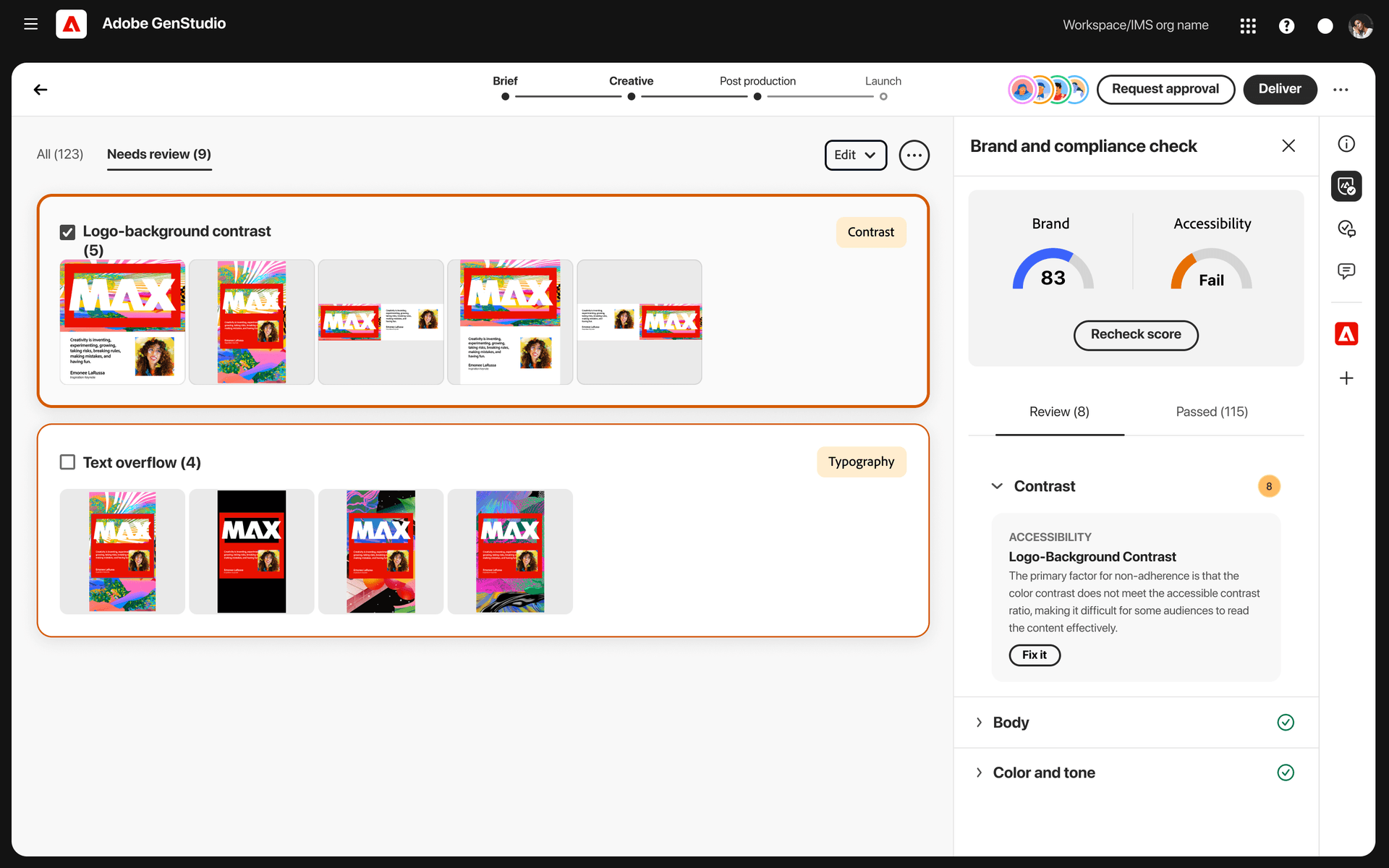The height and width of the screenshot is (868, 1389).
Task: Click Fix it for Logo-Background Contrast
Action: click(x=1035, y=655)
